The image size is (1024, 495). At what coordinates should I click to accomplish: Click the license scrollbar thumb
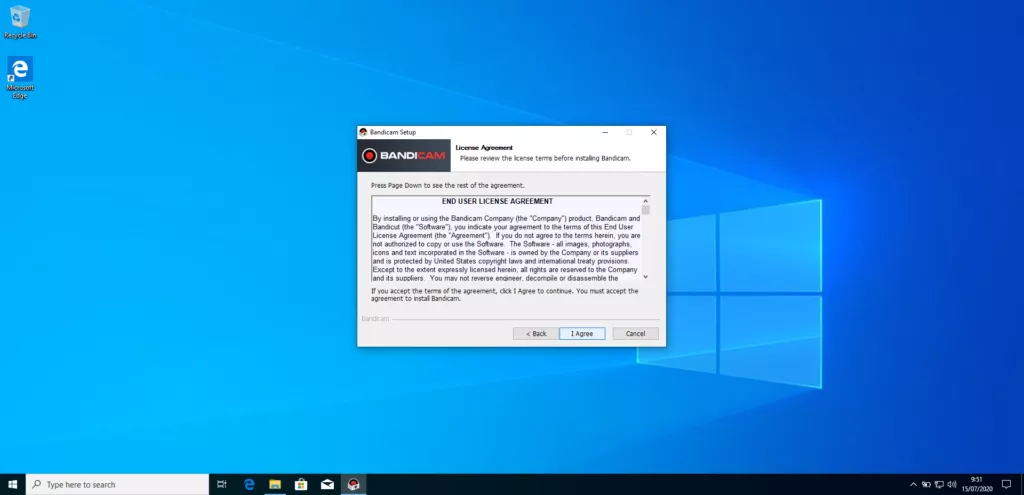tap(645, 210)
